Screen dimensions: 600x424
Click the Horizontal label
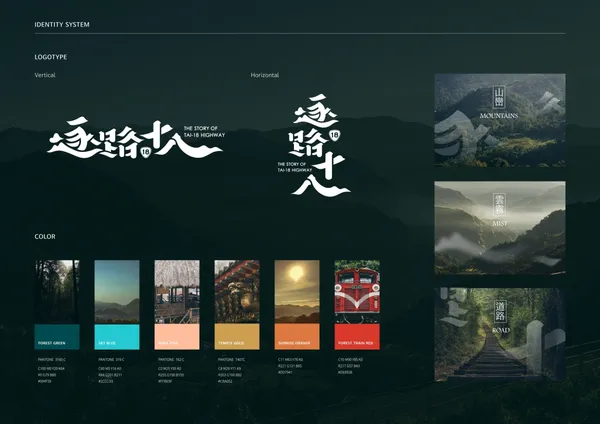click(265, 75)
